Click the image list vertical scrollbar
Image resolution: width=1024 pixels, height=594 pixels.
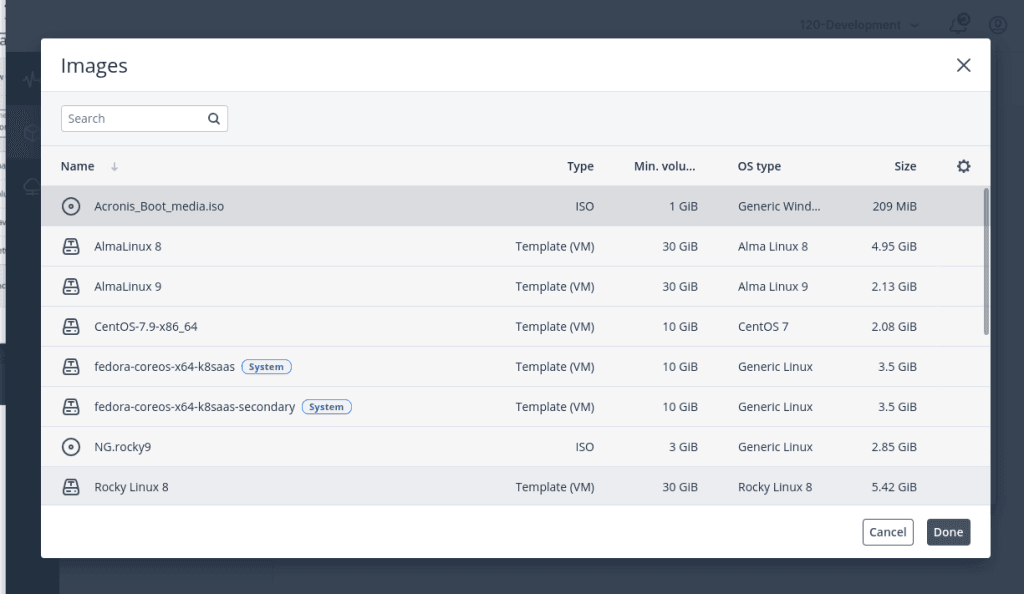985,261
